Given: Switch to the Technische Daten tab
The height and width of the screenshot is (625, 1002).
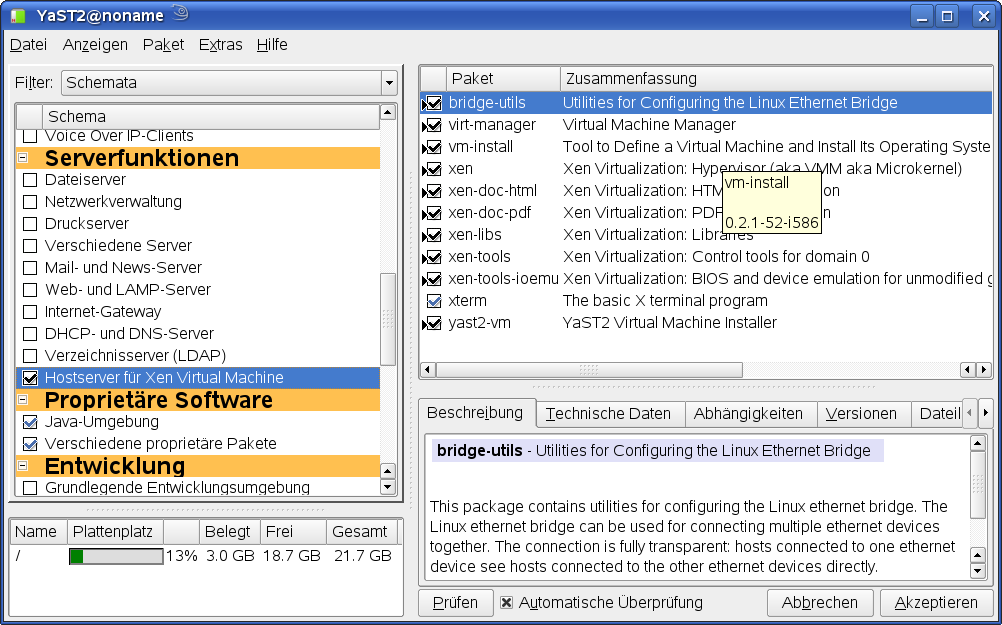Looking at the screenshot, I should (610, 413).
